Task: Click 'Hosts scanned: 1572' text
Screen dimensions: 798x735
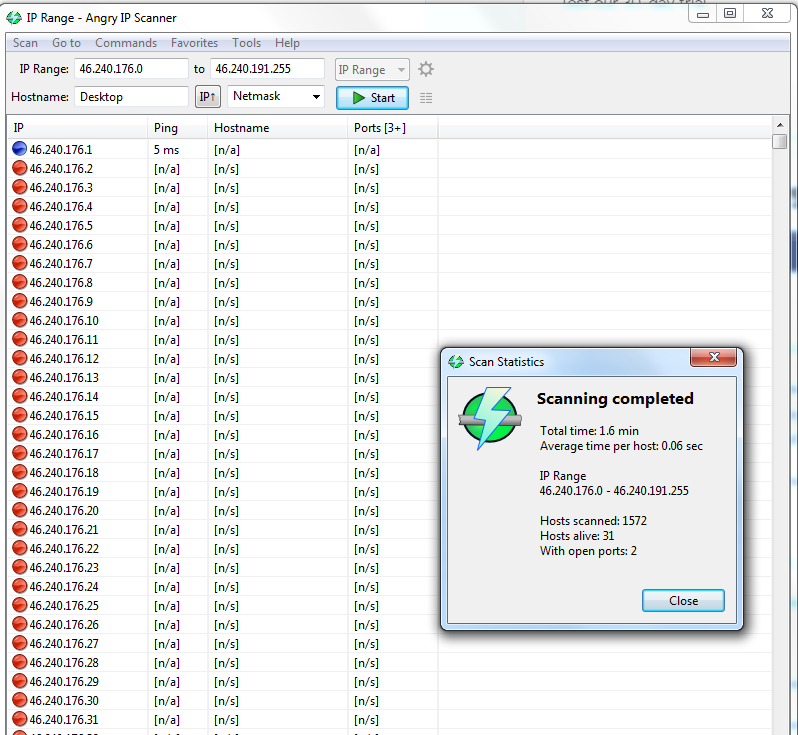Action: (x=593, y=521)
